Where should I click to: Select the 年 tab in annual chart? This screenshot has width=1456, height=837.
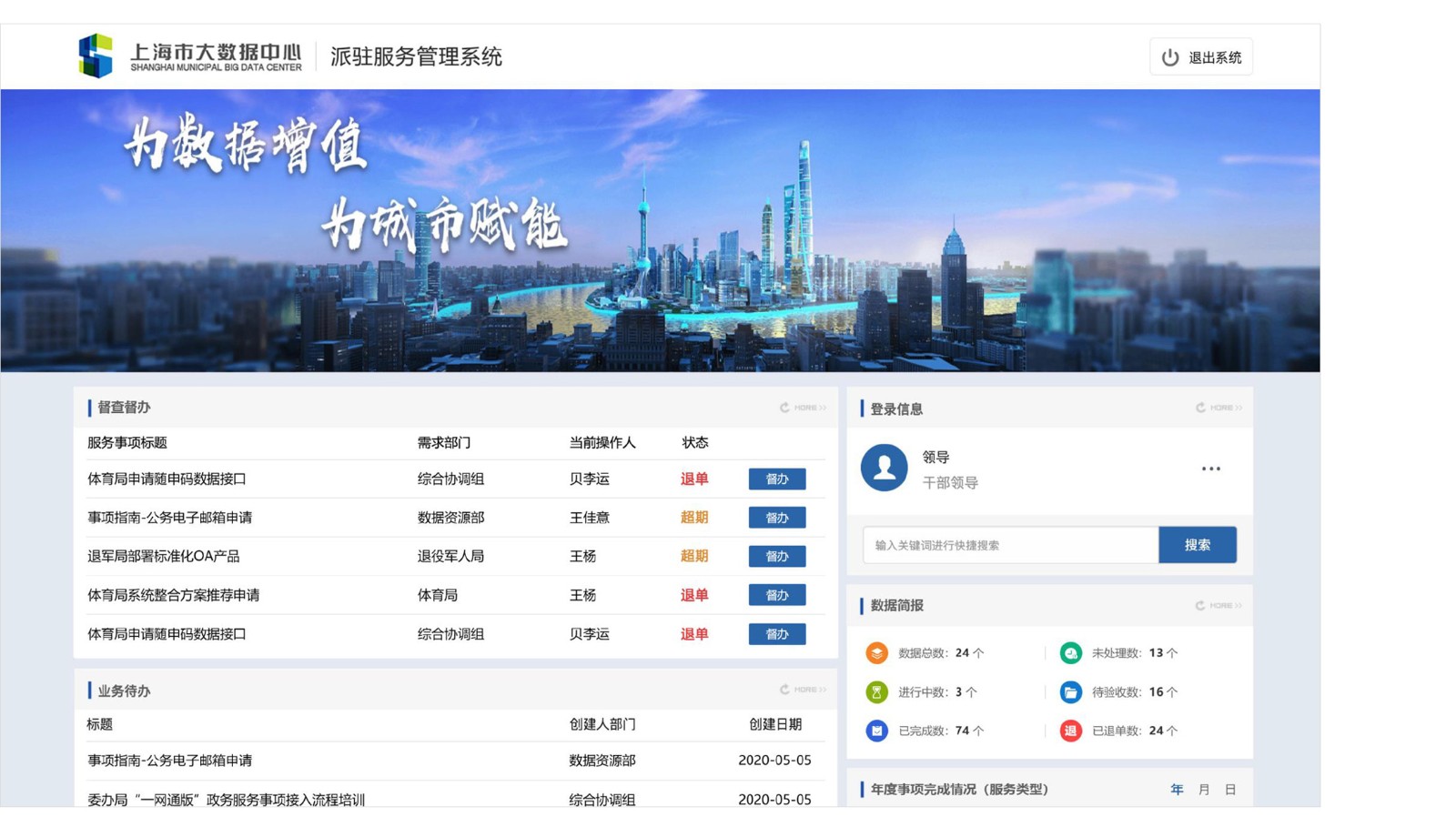point(1177,790)
